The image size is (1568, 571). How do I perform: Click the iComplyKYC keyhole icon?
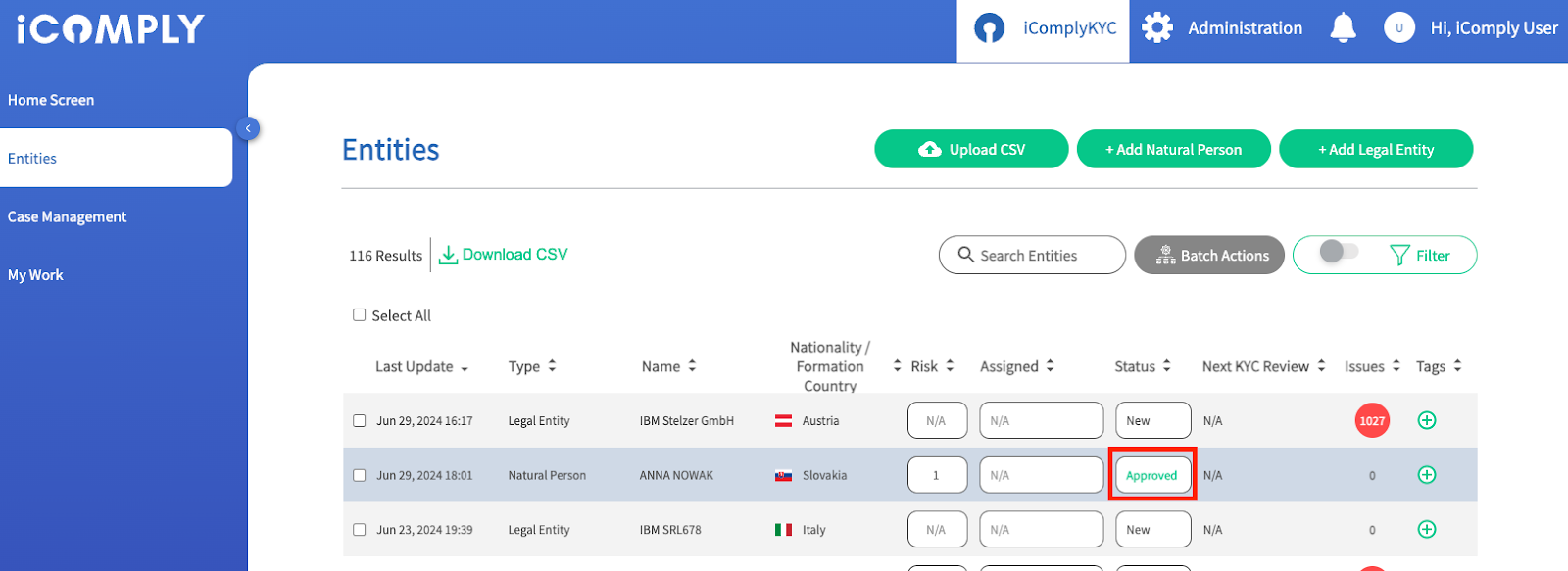click(989, 28)
